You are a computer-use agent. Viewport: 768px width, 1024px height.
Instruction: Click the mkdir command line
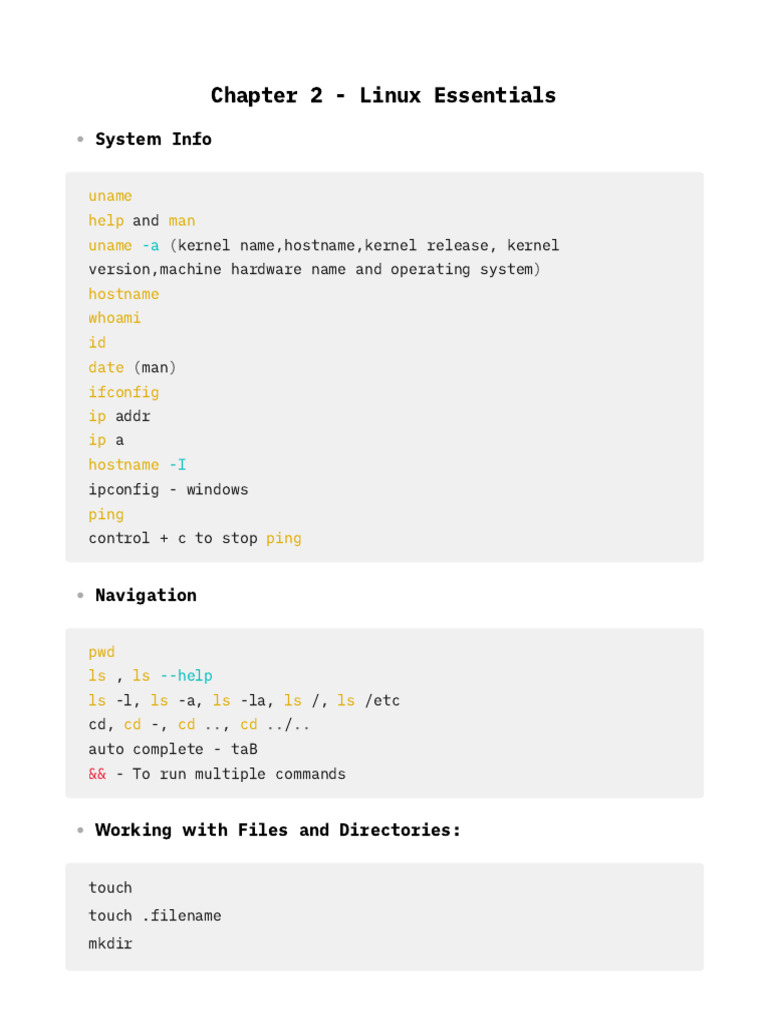pos(110,943)
